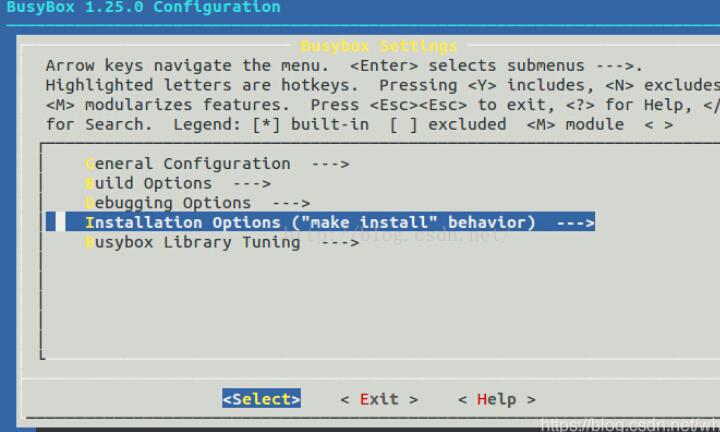720x432 pixels.
Task: Click the highlighted Installation Options entry
Action: coord(310,222)
